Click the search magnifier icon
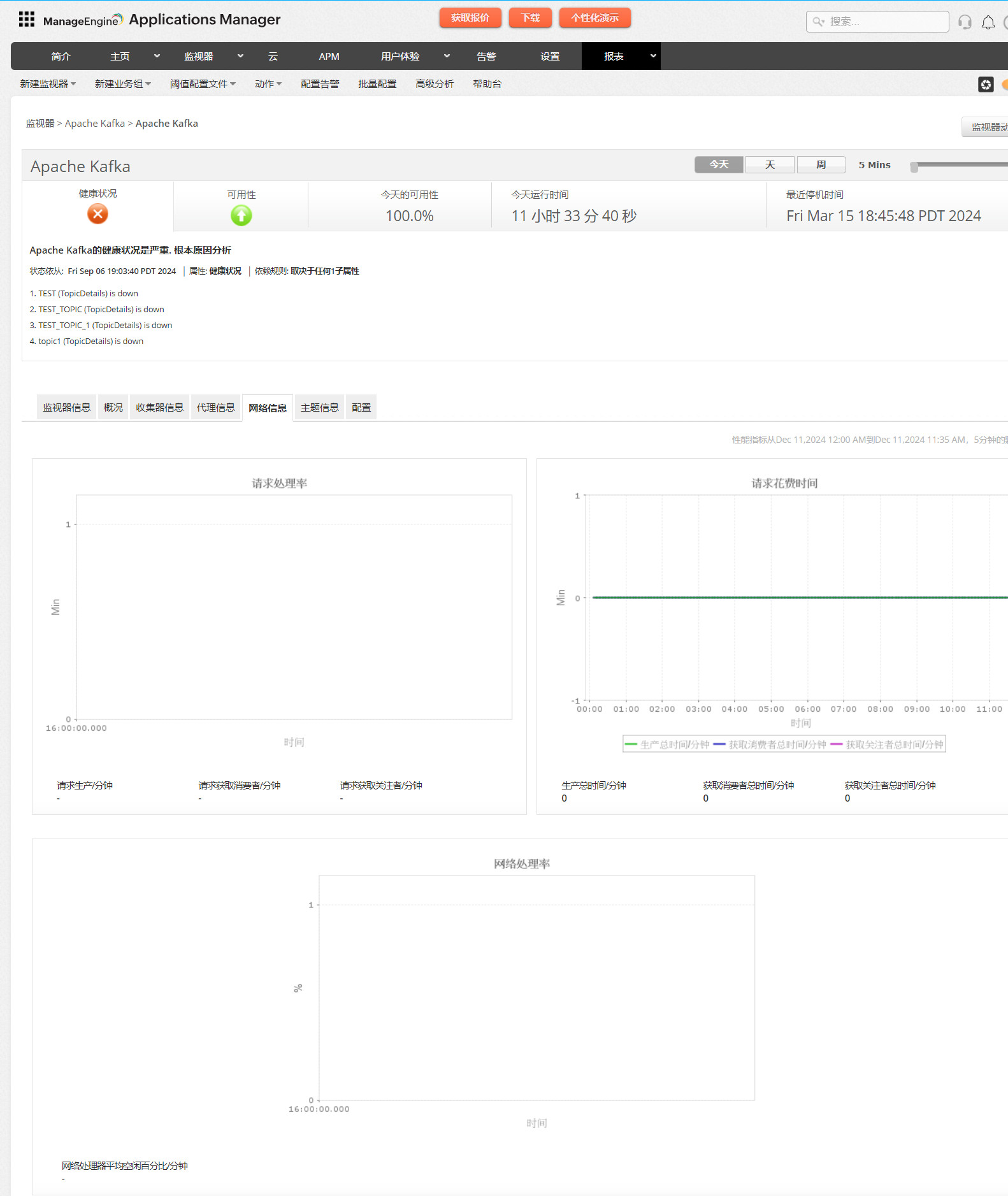The image size is (1008, 1196). tap(818, 22)
